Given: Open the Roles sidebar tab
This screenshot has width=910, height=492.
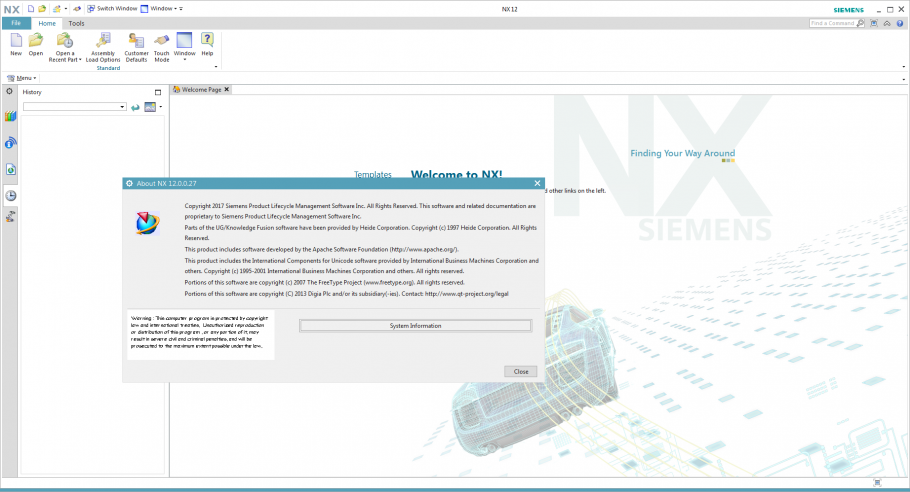Looking at the screenshot, I should [x=10, y=215].
